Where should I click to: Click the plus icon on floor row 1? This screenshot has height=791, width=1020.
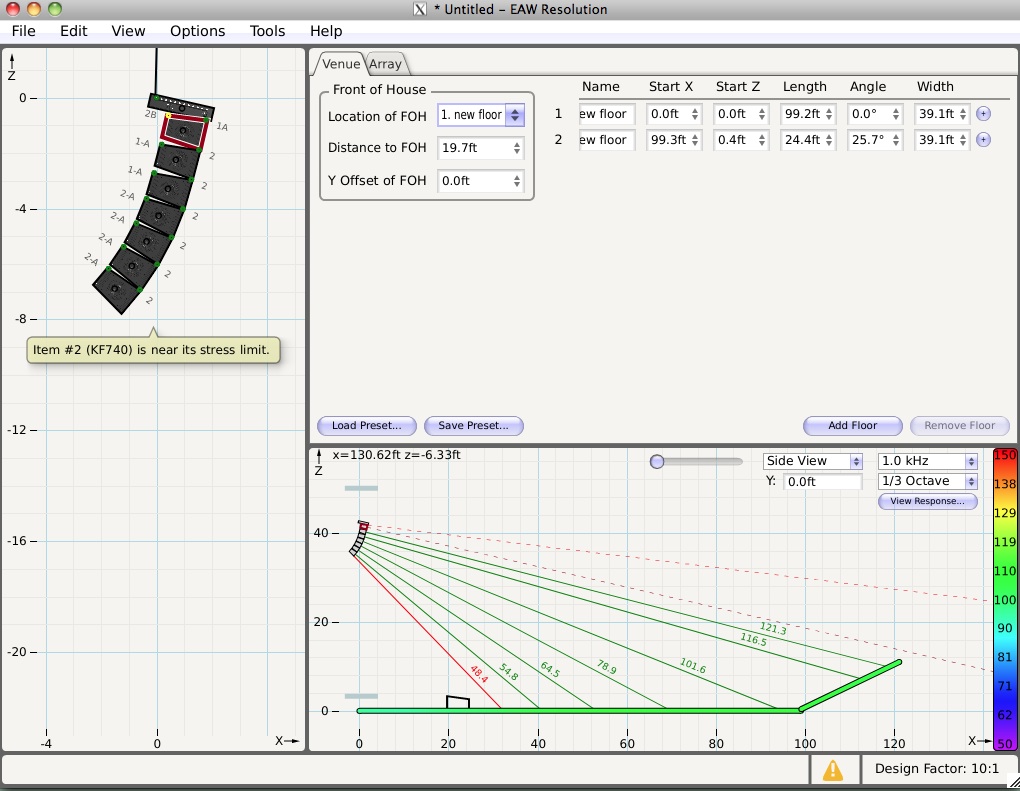983,114
